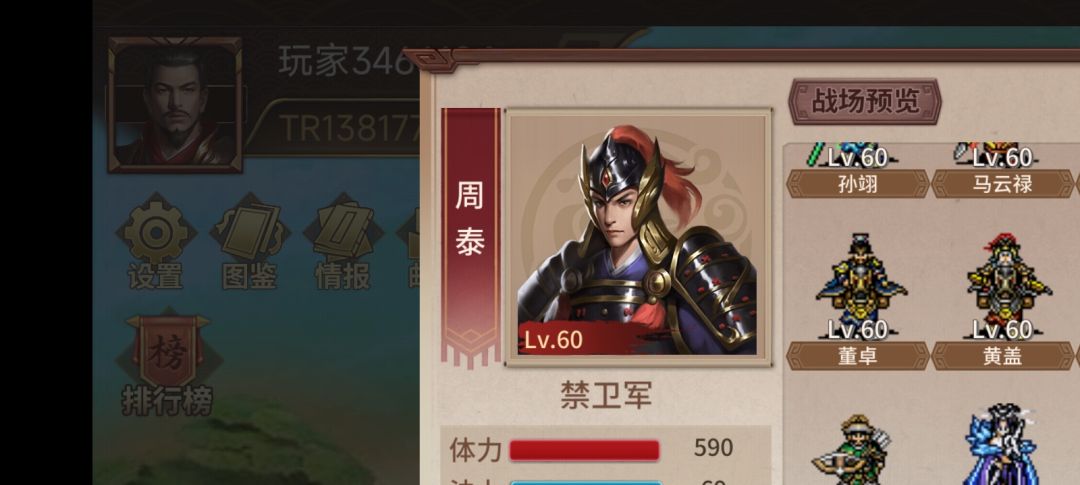1080x485 pixels.
Task: Open the 图鉴 cards icon
Action: pyautogui.click(x=249, y=233)
